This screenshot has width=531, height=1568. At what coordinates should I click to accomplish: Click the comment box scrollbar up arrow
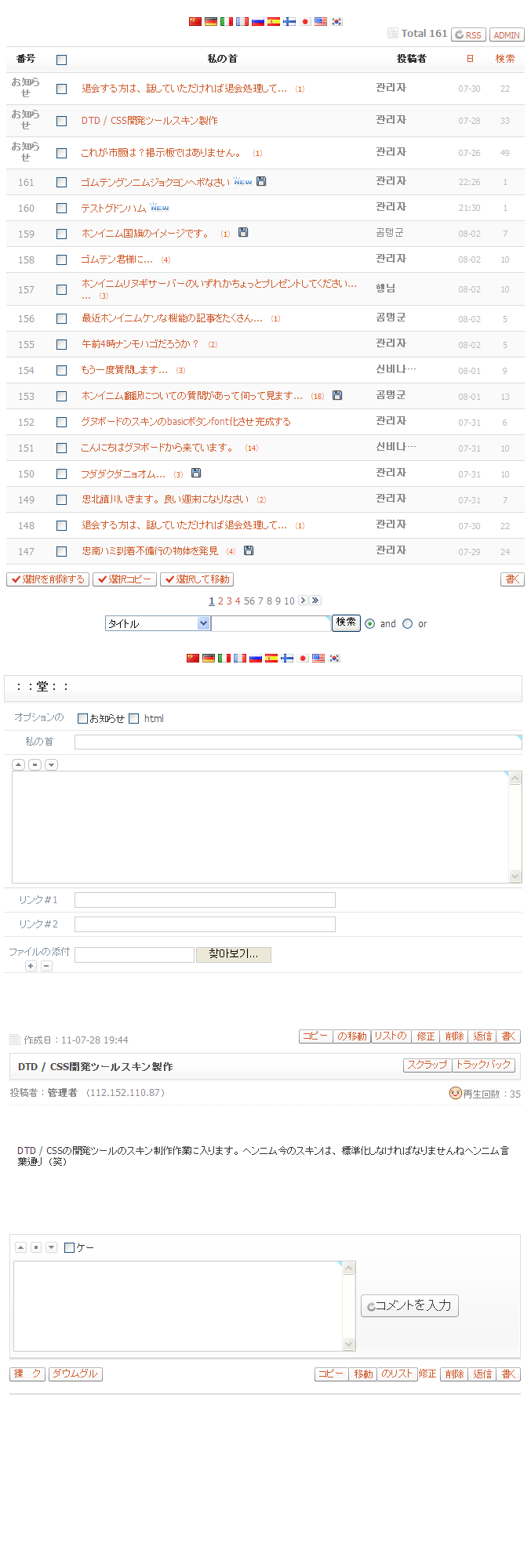tap(349, 1268)
